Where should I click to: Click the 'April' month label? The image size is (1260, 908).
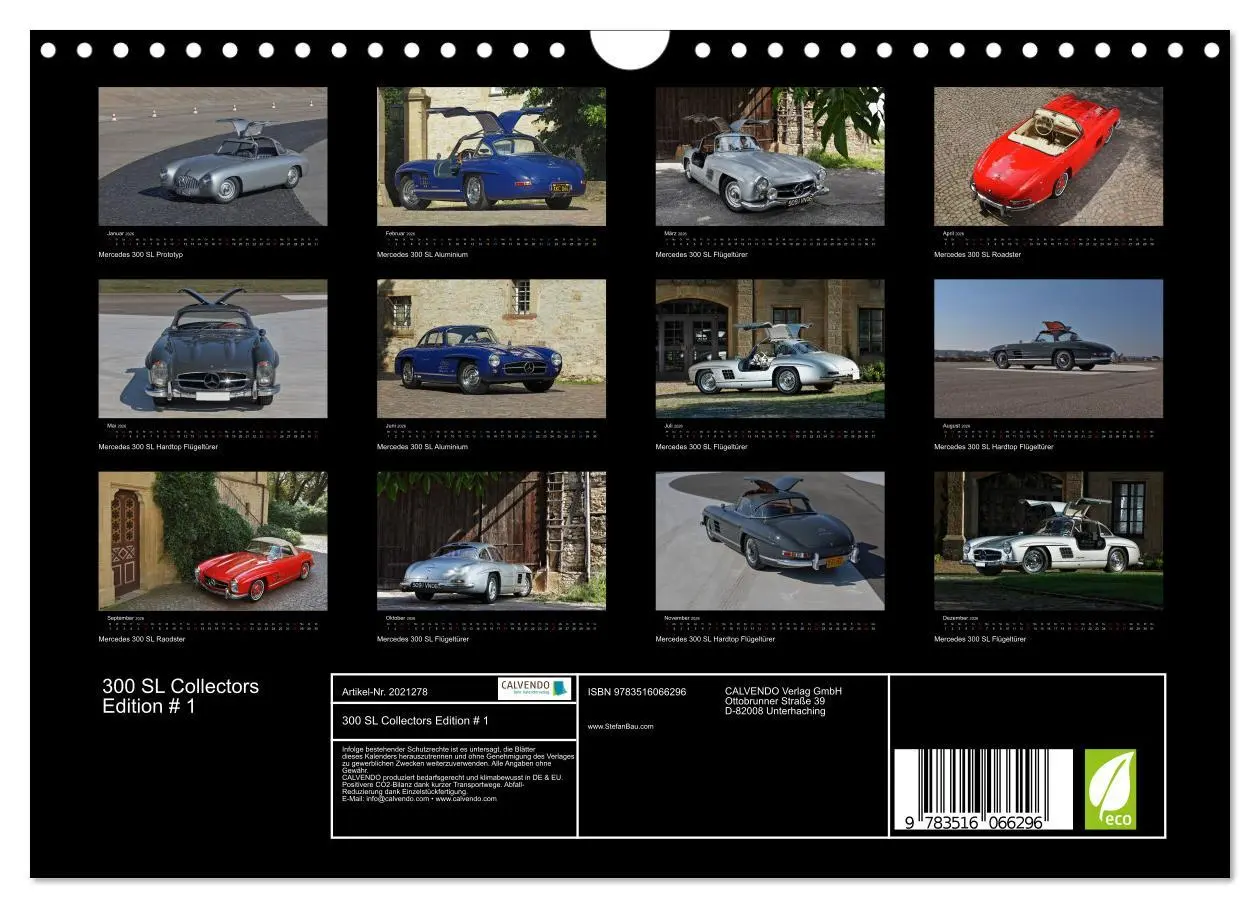tap(949, 233)
